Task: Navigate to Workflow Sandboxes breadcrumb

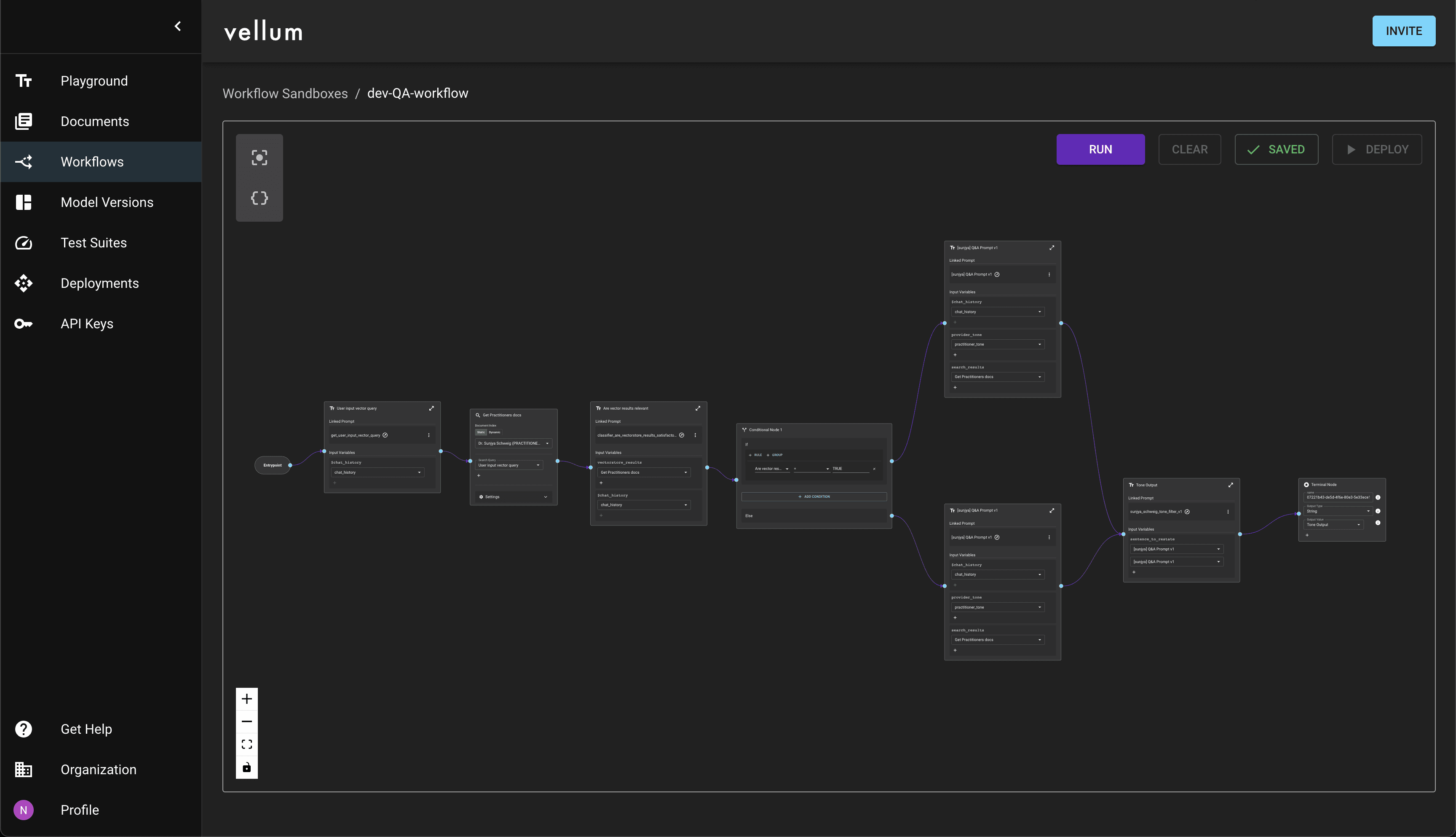Action: pos(286,93)
